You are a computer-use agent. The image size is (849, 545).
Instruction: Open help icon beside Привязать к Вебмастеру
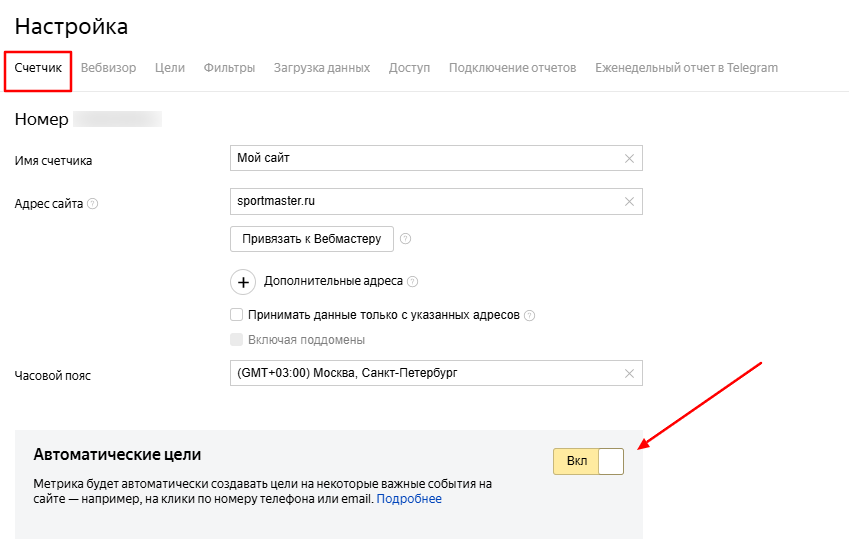click(x=405, y=239)
